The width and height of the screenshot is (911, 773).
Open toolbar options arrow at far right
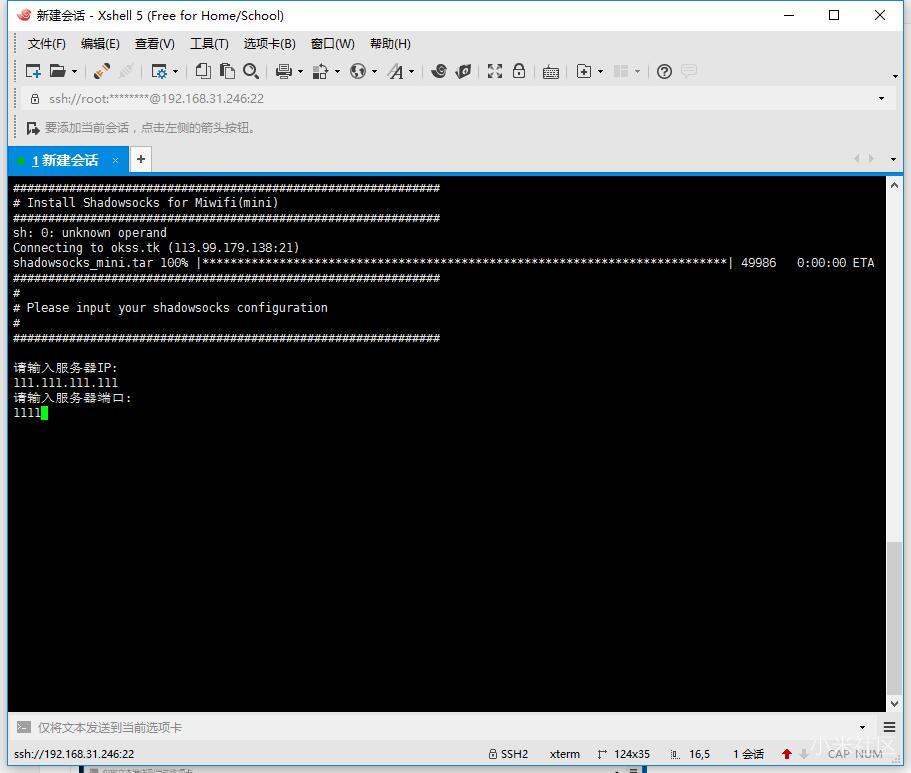[895, 76]
